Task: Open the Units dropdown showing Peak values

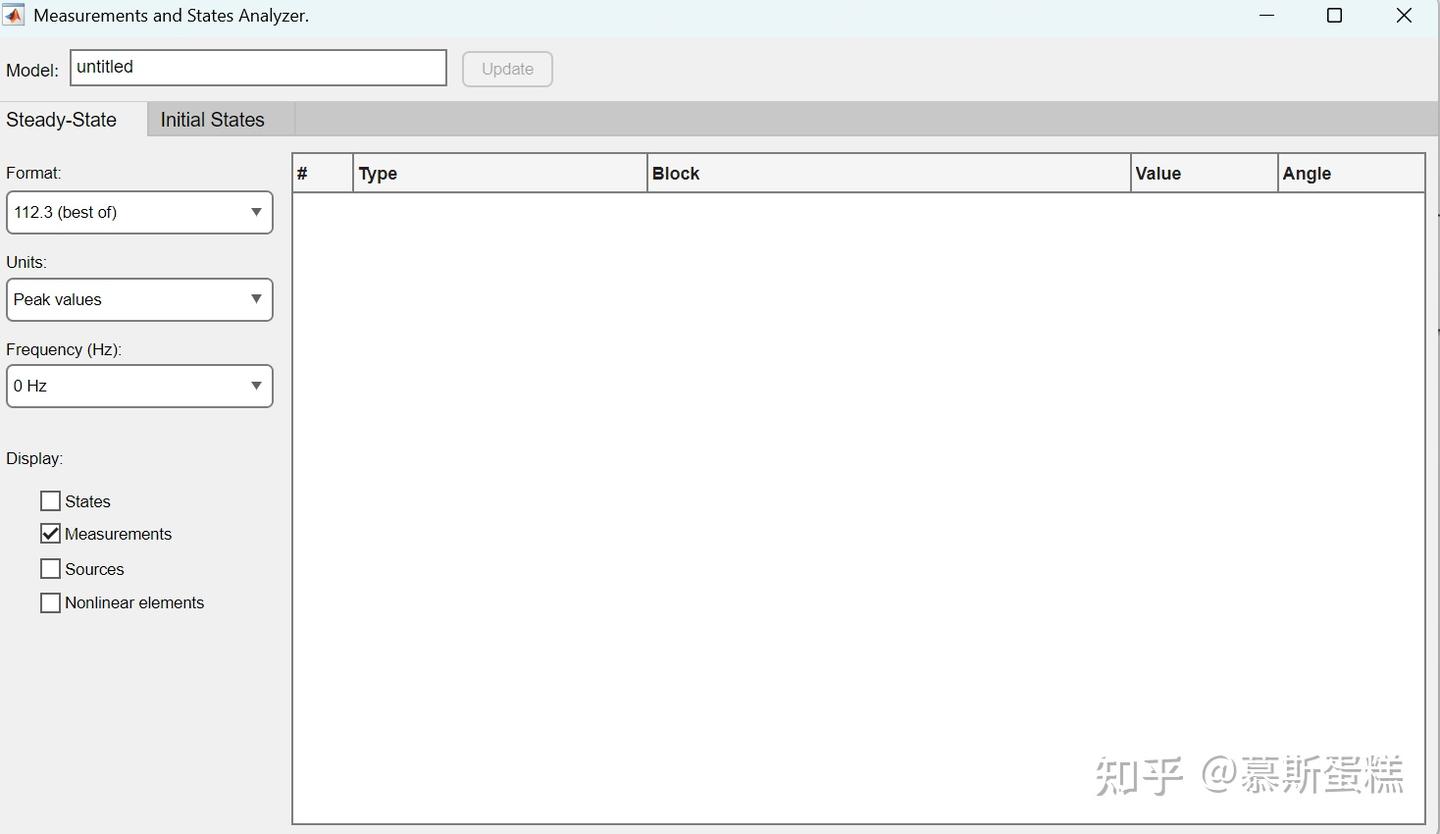Action: 139,299
